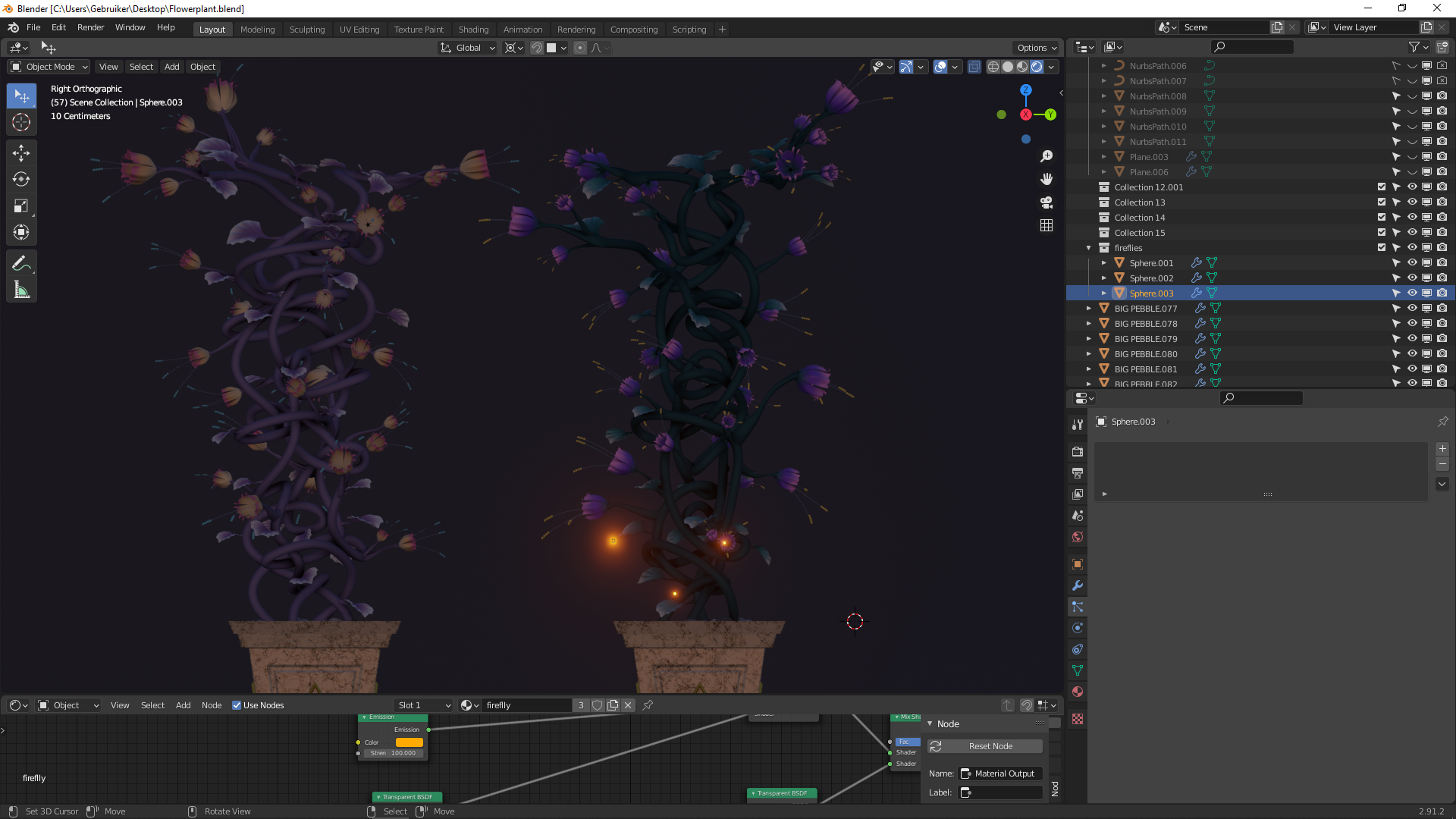The width and height of the screenshot is (1456, 819).
Task: Open the Modifier wrench properties tab
Action: [x=1078, y=585]
